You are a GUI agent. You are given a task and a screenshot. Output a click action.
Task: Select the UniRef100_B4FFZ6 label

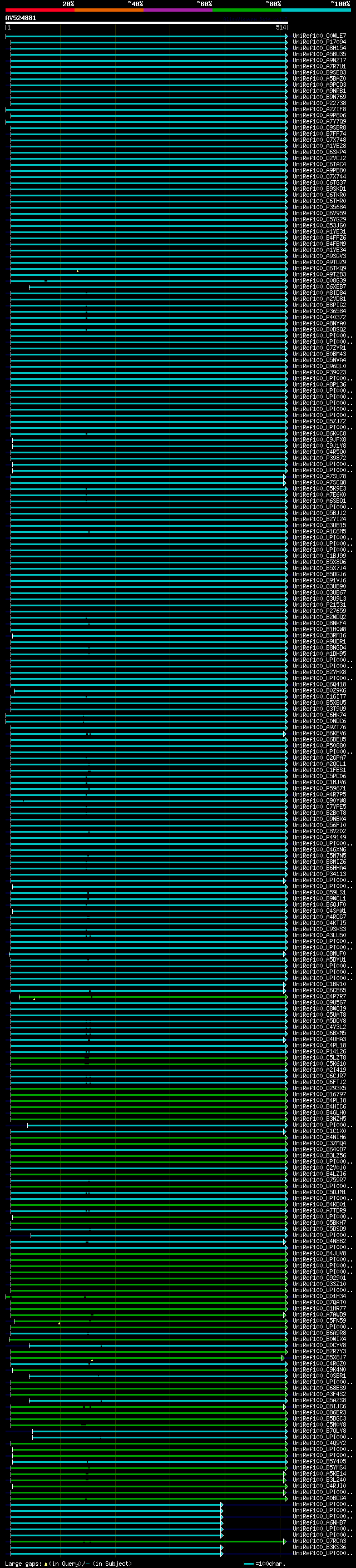[319, 238]
